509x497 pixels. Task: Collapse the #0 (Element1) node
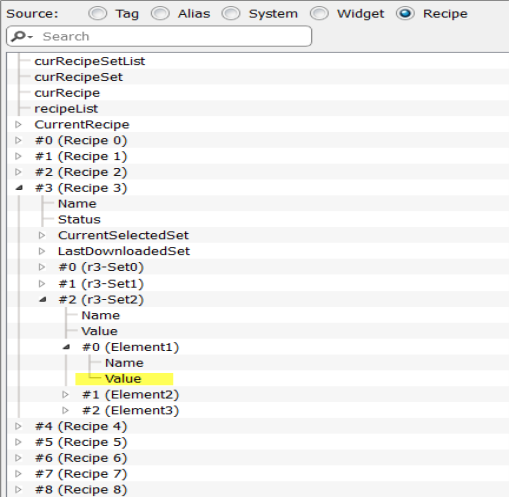click(x=66, y=347)
